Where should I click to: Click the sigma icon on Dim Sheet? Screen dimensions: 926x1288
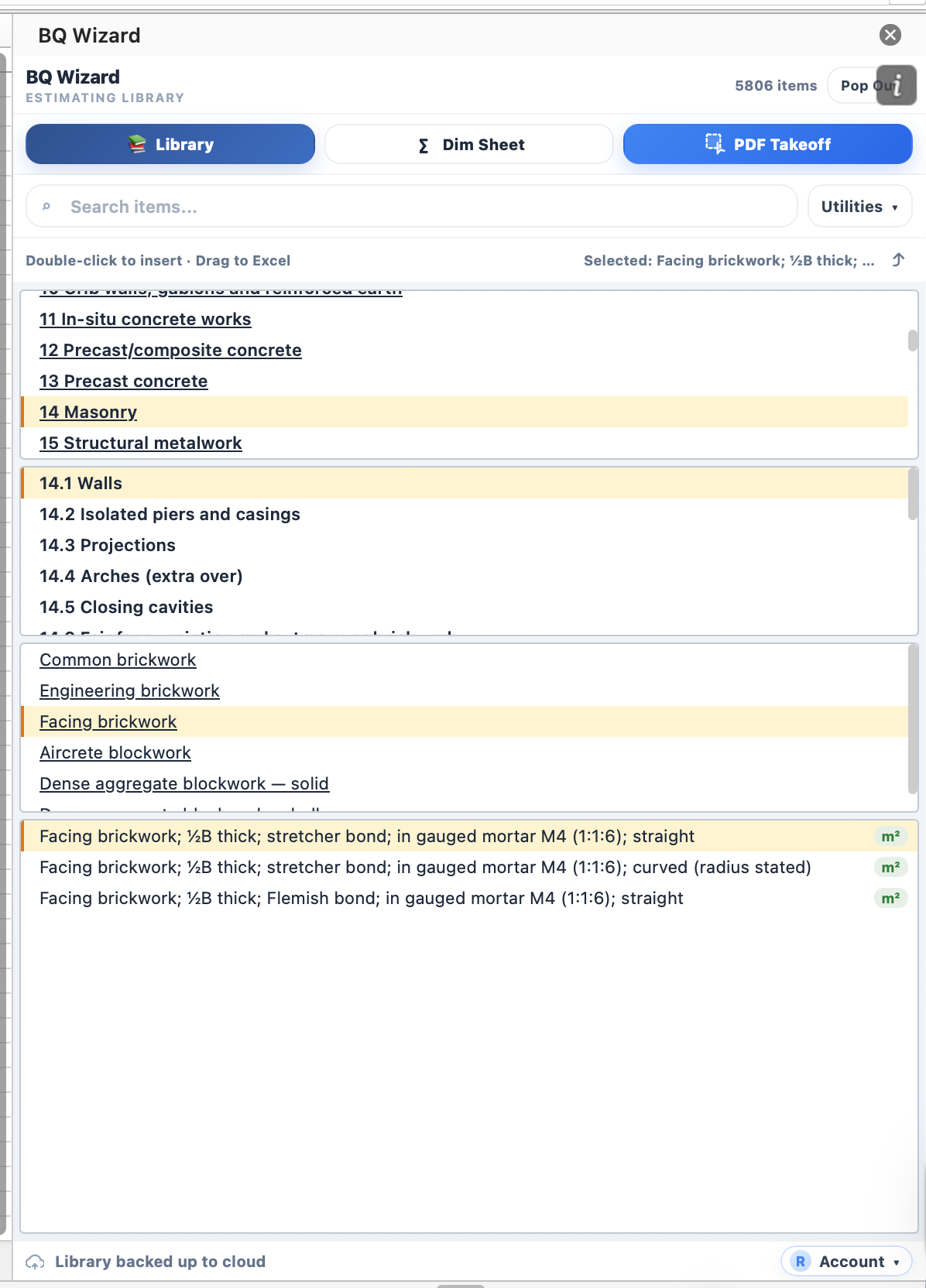click(424, 146)
